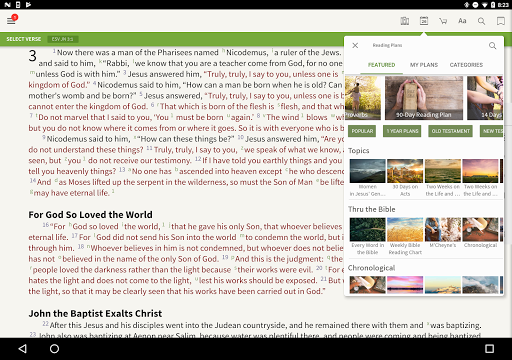Tap the large chapter number 3
Screen dimensions: 512x360
(32, 56)
